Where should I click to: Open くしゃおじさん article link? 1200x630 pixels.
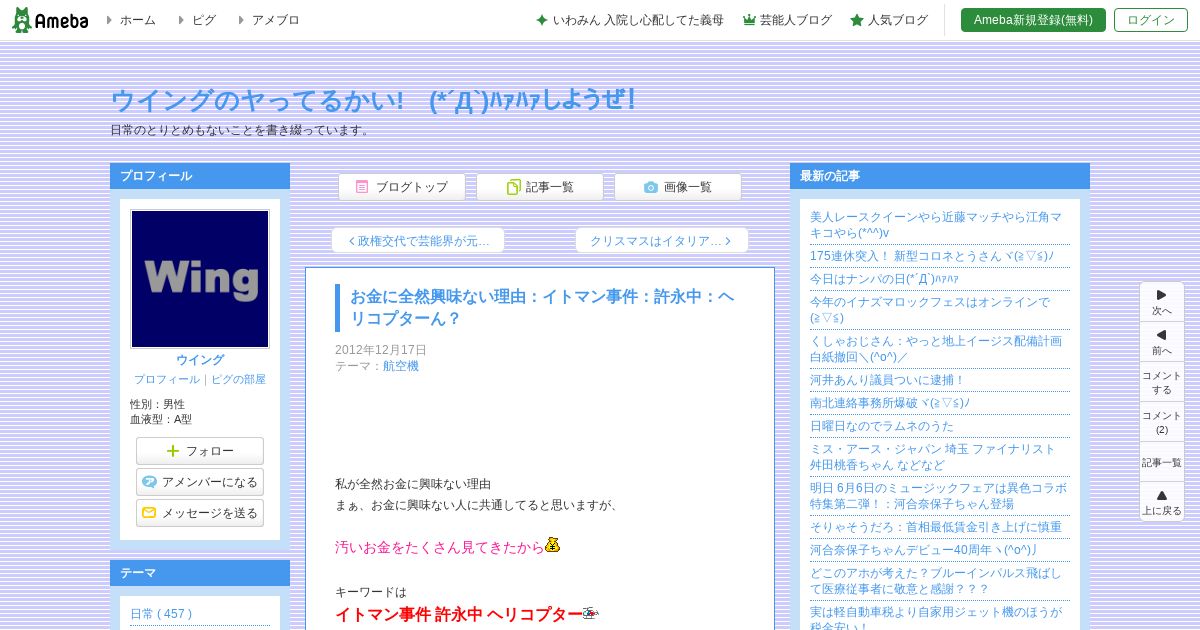click(936, 349)
